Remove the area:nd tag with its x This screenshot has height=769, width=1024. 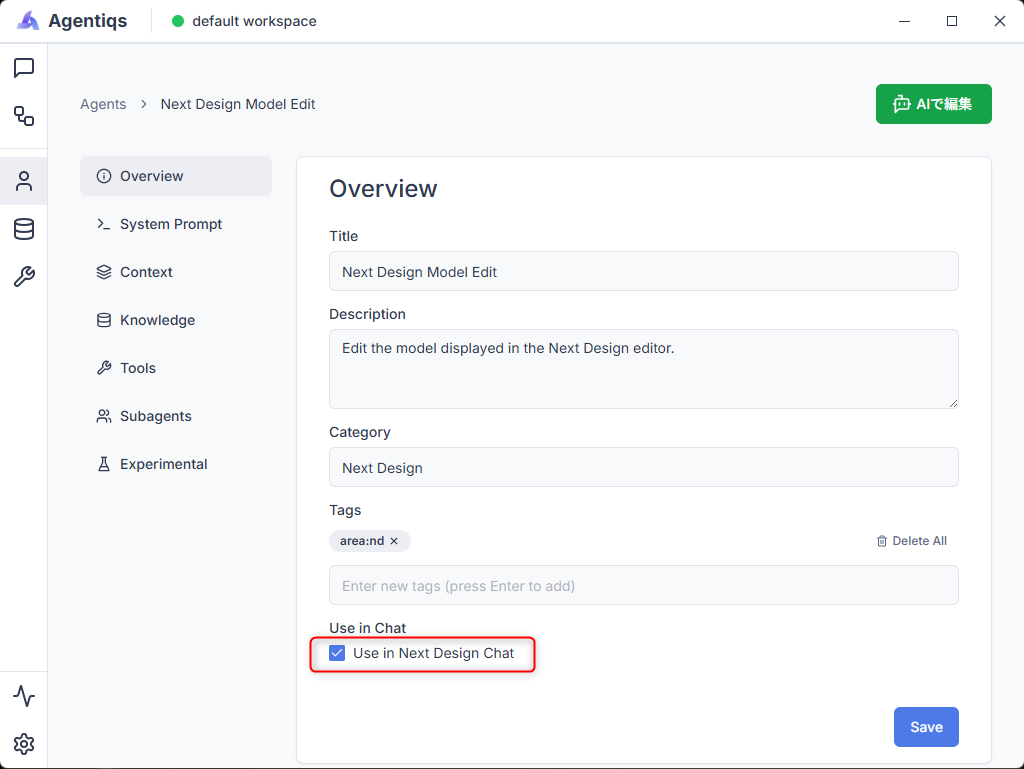tap(394, 541)
